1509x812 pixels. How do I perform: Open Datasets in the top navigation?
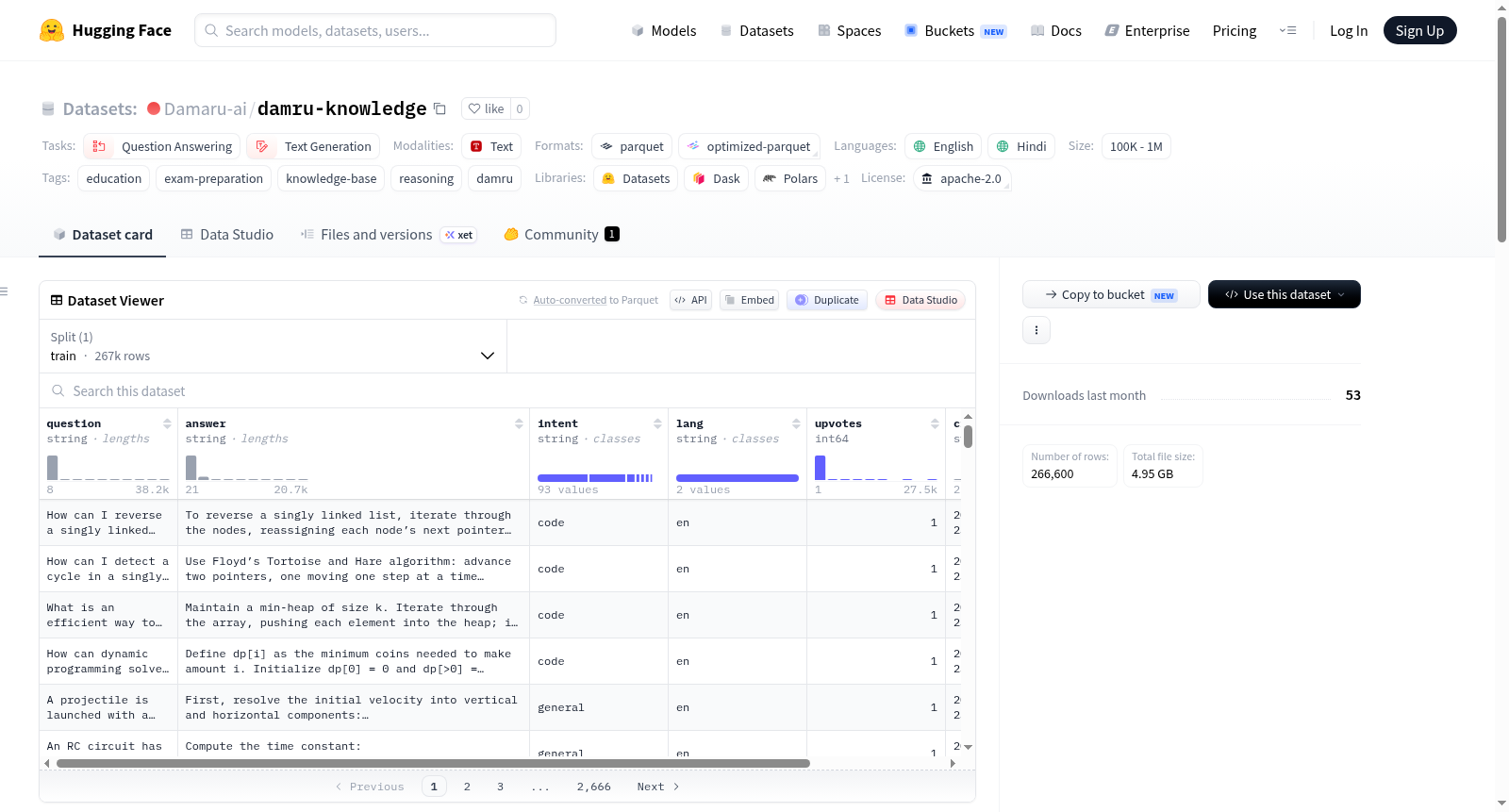click(x=756, y=30)
